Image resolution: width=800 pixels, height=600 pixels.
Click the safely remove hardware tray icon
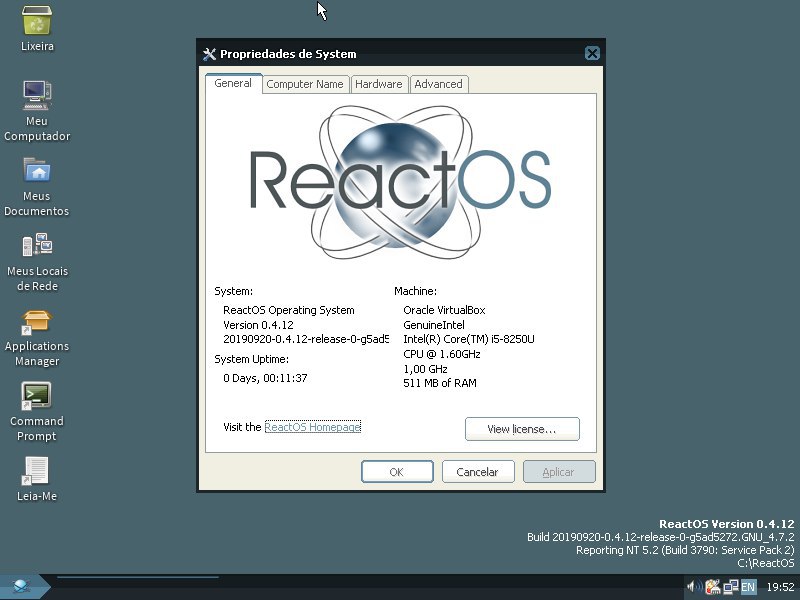click(x=713, y=587)
